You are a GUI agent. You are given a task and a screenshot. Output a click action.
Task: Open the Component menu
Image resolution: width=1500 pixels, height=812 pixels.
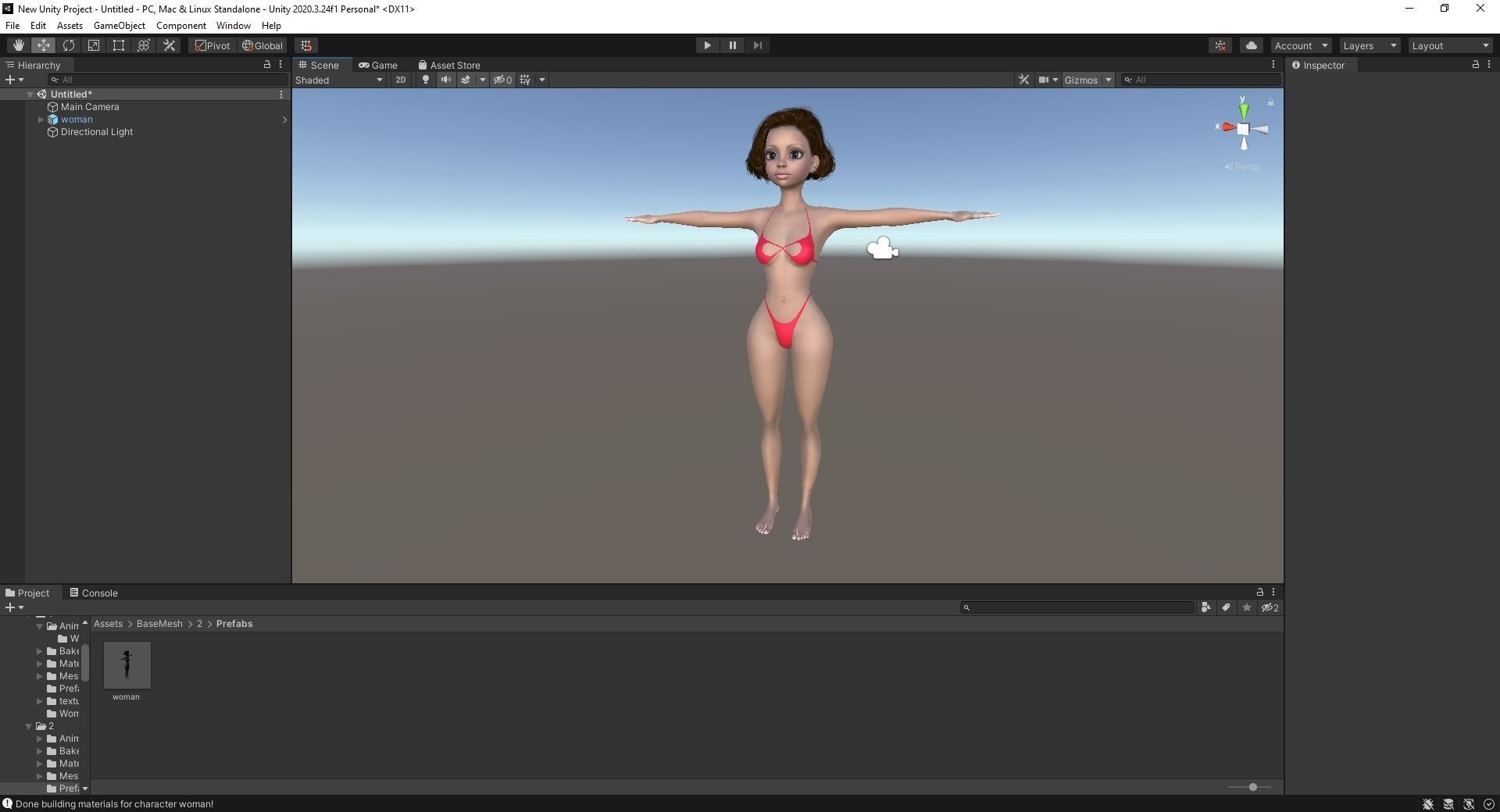pos(180,26)
